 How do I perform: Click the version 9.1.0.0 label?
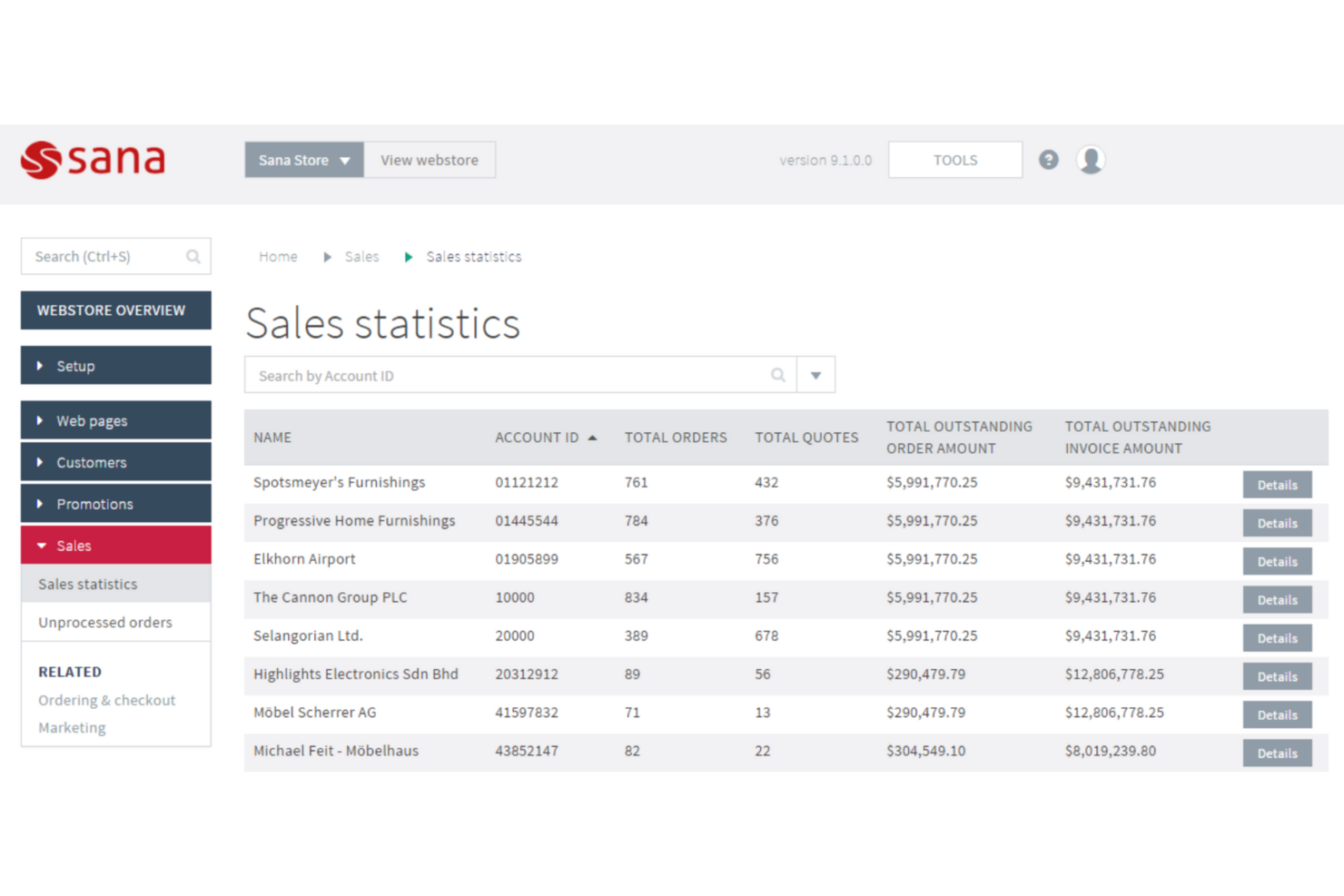click(x=825, y=160)
